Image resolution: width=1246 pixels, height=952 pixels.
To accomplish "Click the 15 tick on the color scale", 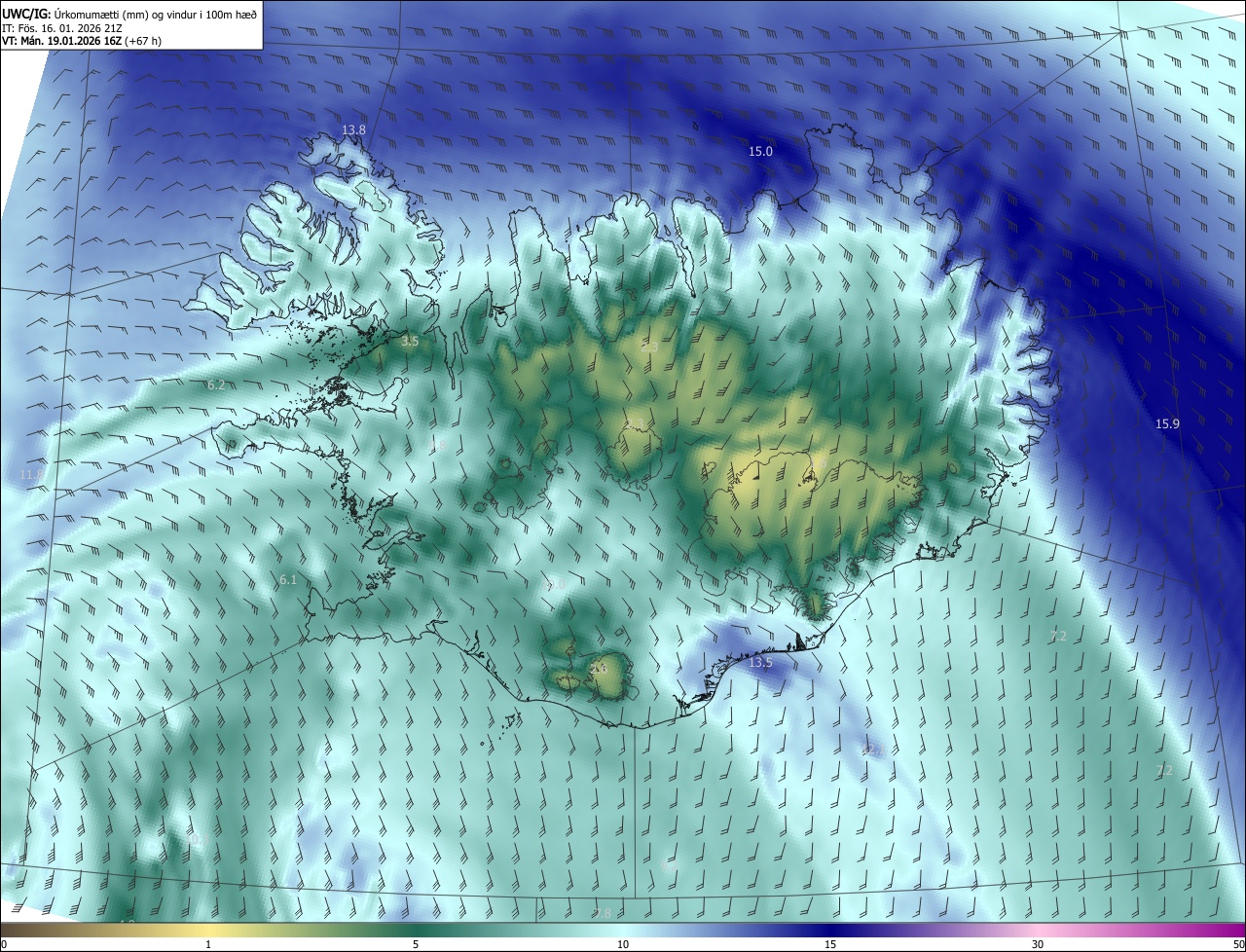I will [x=830, y=944].
